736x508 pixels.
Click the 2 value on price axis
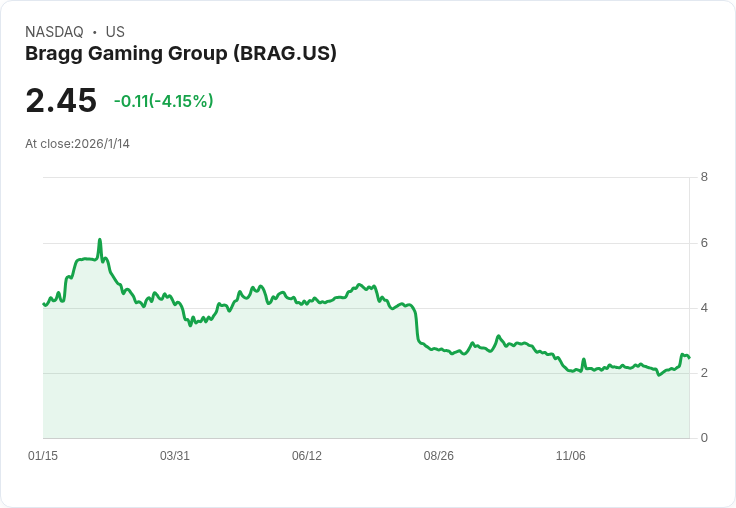pos(704,373)
